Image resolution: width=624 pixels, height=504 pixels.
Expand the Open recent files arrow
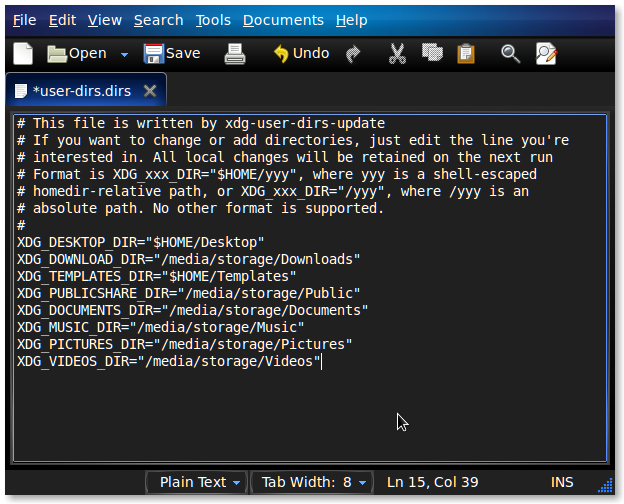tap(124, 54)
